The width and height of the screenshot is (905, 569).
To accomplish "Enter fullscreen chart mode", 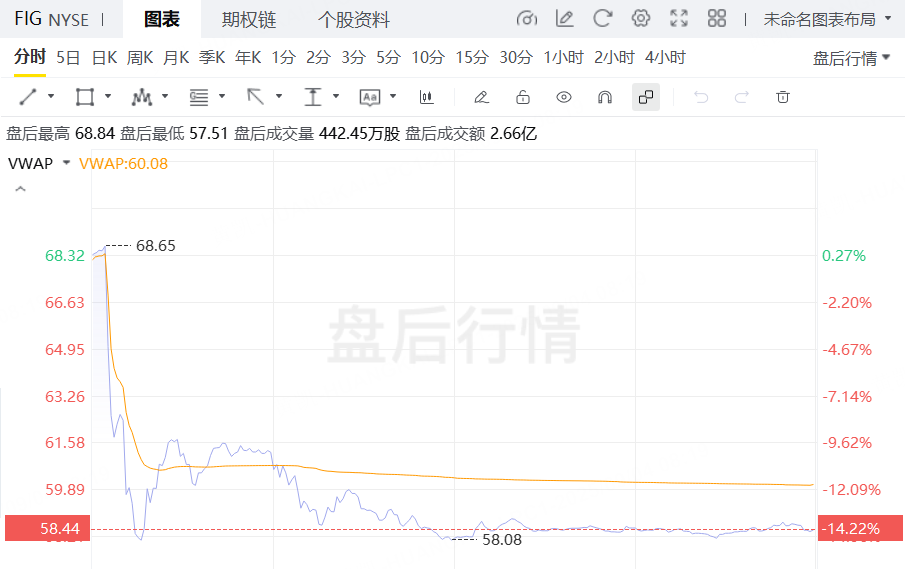I will tap(679, 18).
